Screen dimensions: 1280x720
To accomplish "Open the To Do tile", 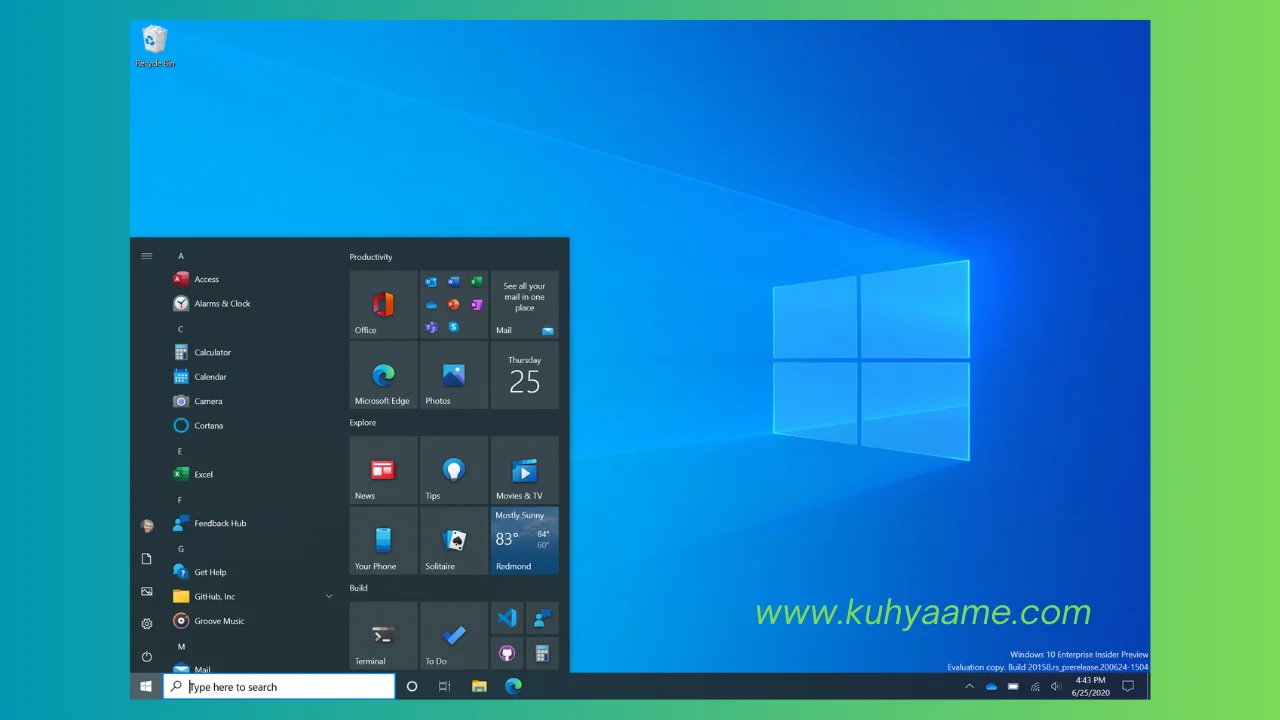I will click(454, 636).
